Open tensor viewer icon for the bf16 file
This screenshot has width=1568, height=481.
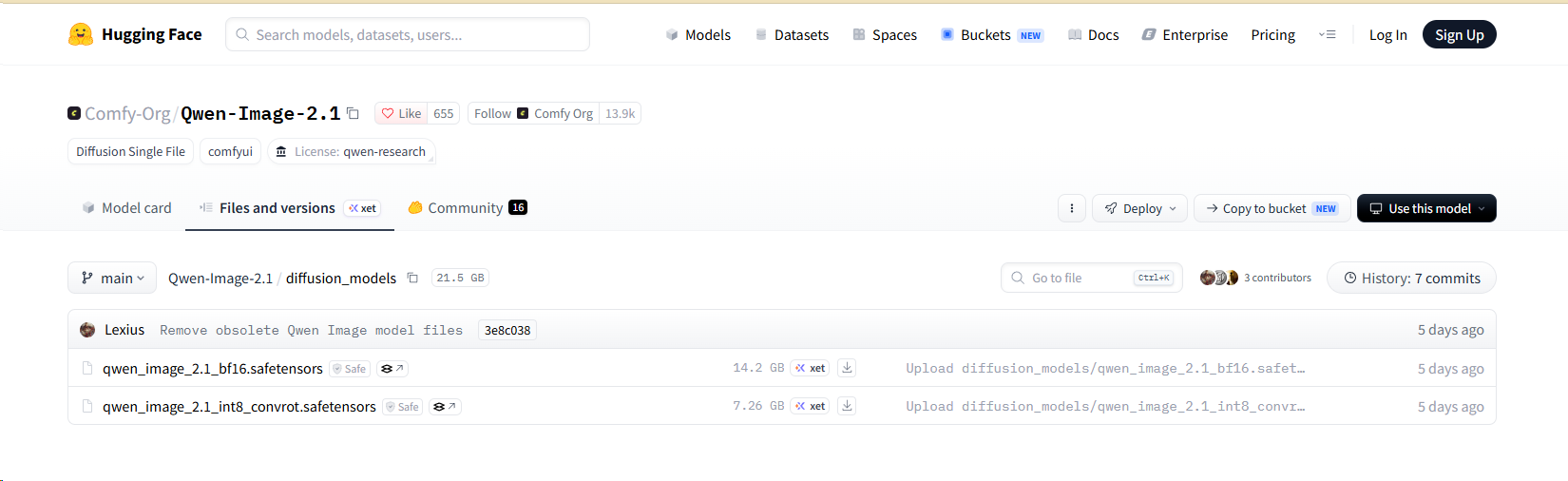pyautogui.click(x=392, y=369)
